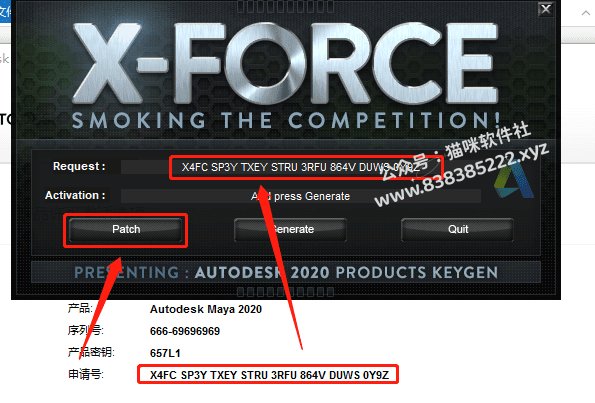Click the Patch button
The image size is (595, 403).
point(126,230)
